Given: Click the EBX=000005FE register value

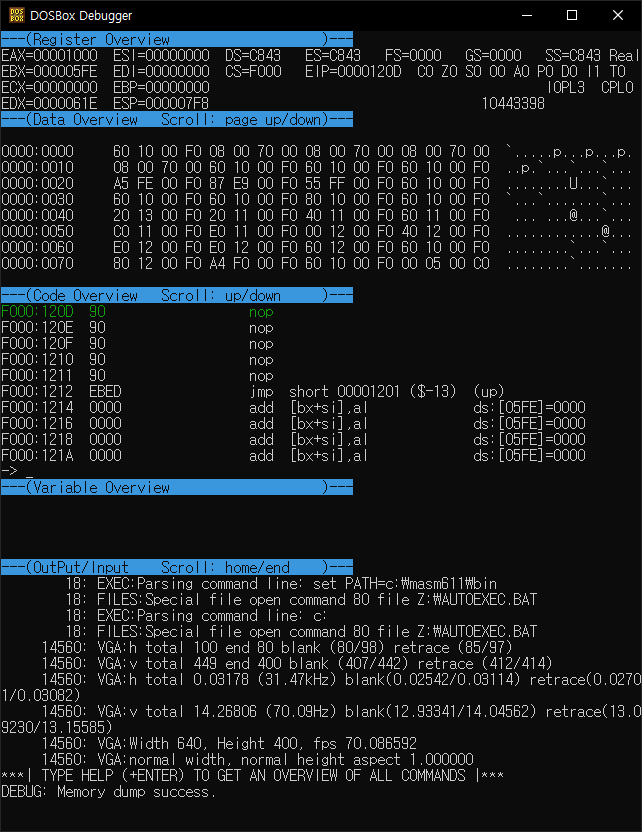Looking at the screenshot, I should click(49, 71).
